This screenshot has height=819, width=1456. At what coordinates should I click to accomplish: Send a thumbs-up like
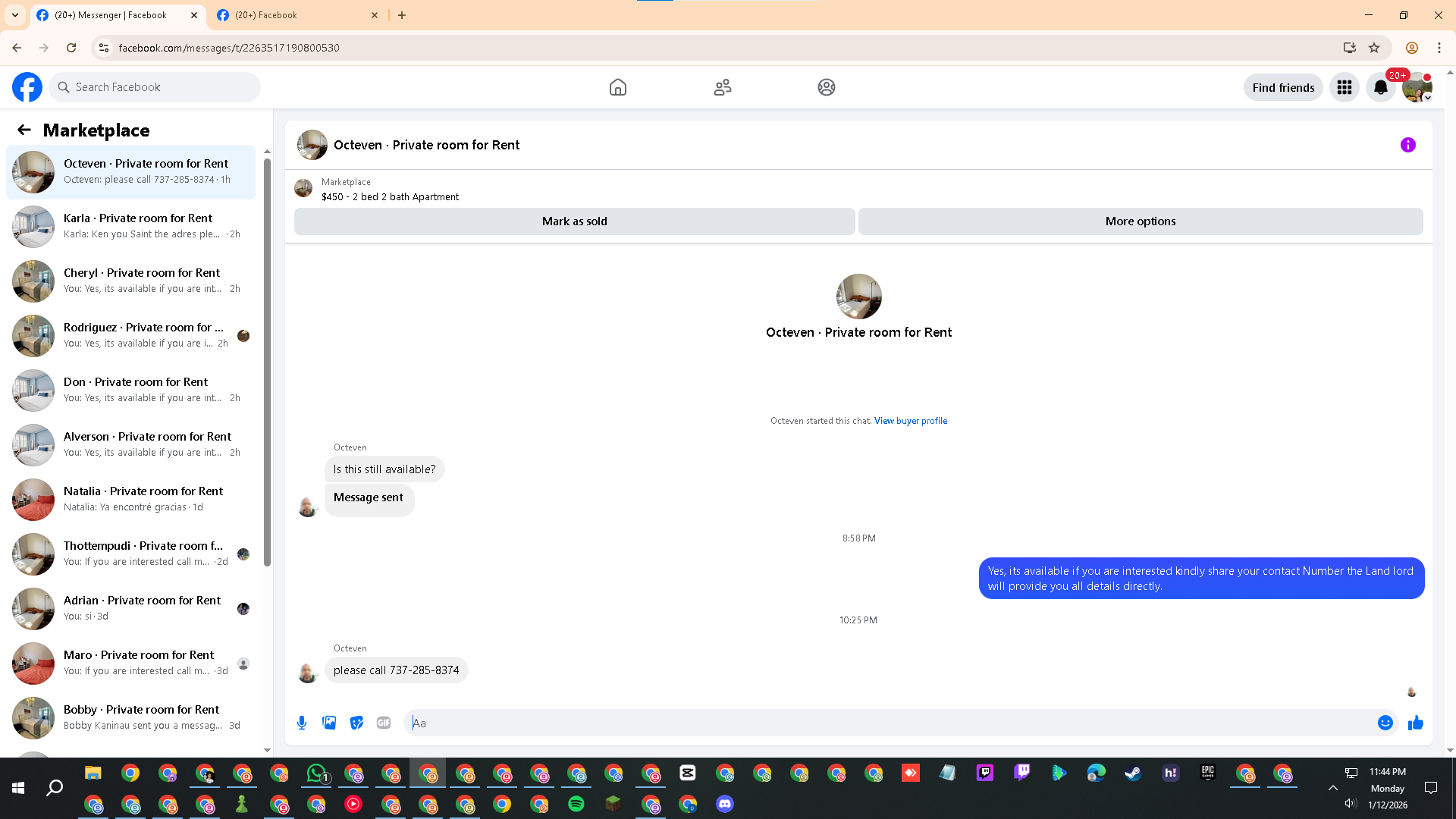coord(1415,723)
